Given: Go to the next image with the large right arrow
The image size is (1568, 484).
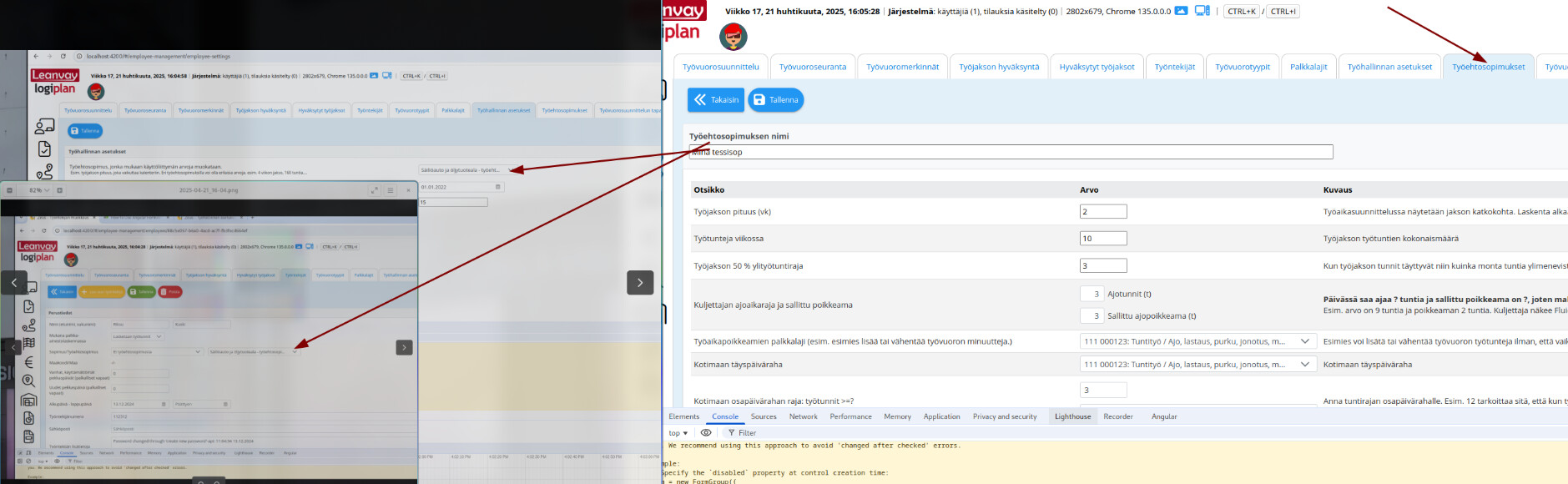Looking at the screenshot, I should point(640,283).
